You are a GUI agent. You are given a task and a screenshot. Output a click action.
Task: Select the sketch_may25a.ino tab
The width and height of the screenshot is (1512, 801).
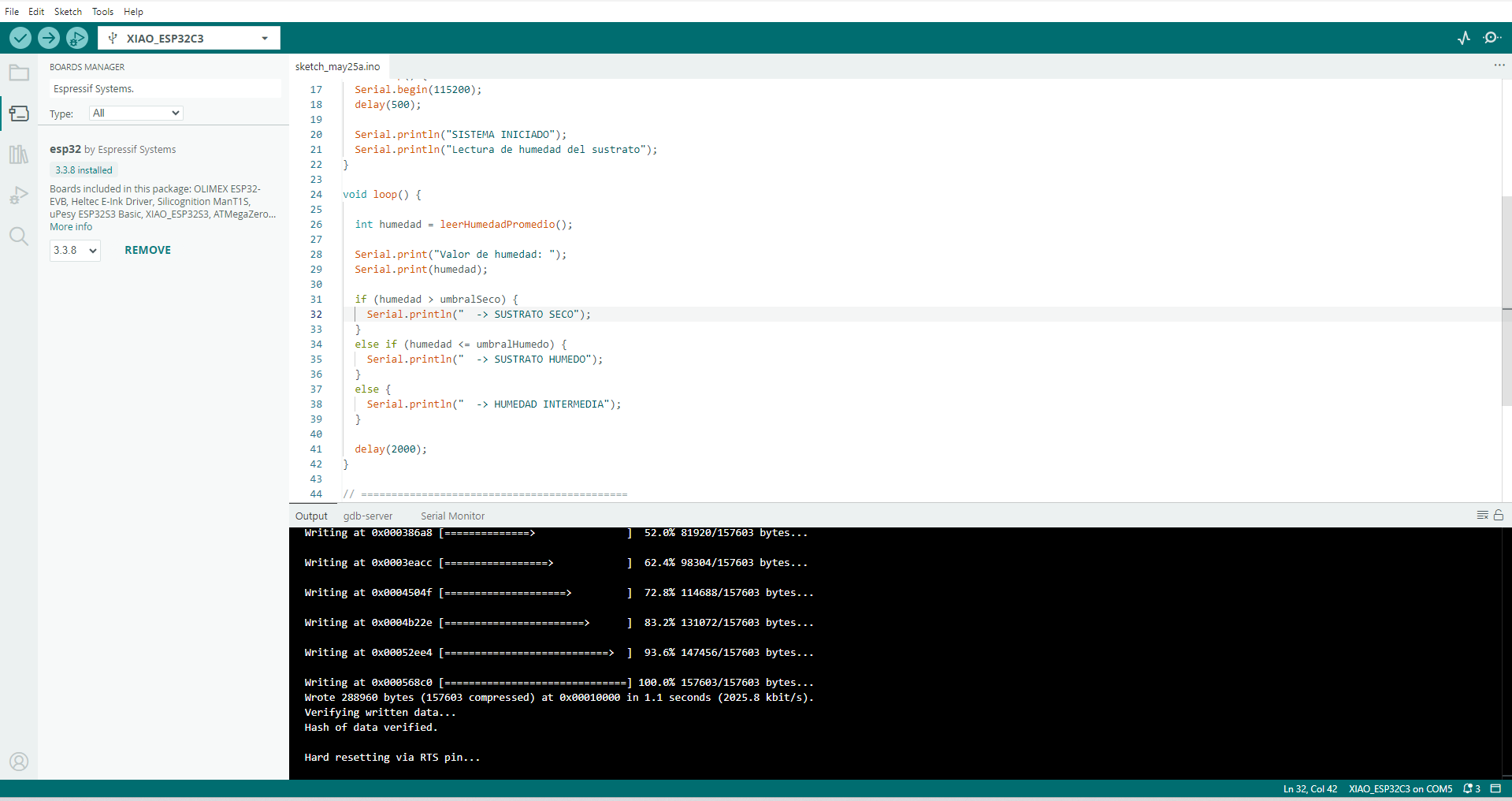point(337,66)
